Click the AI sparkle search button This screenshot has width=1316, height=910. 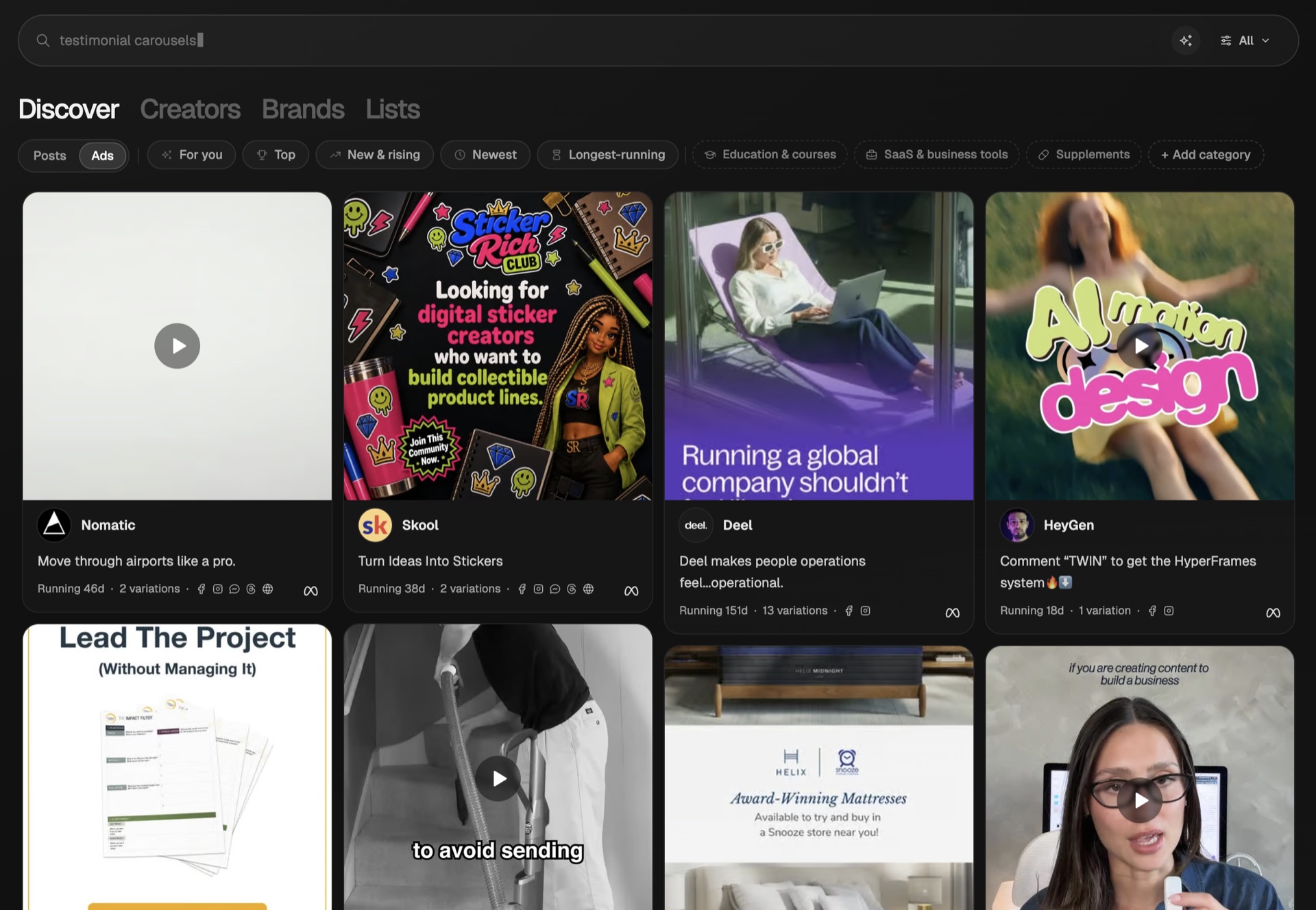[1186, 40]
